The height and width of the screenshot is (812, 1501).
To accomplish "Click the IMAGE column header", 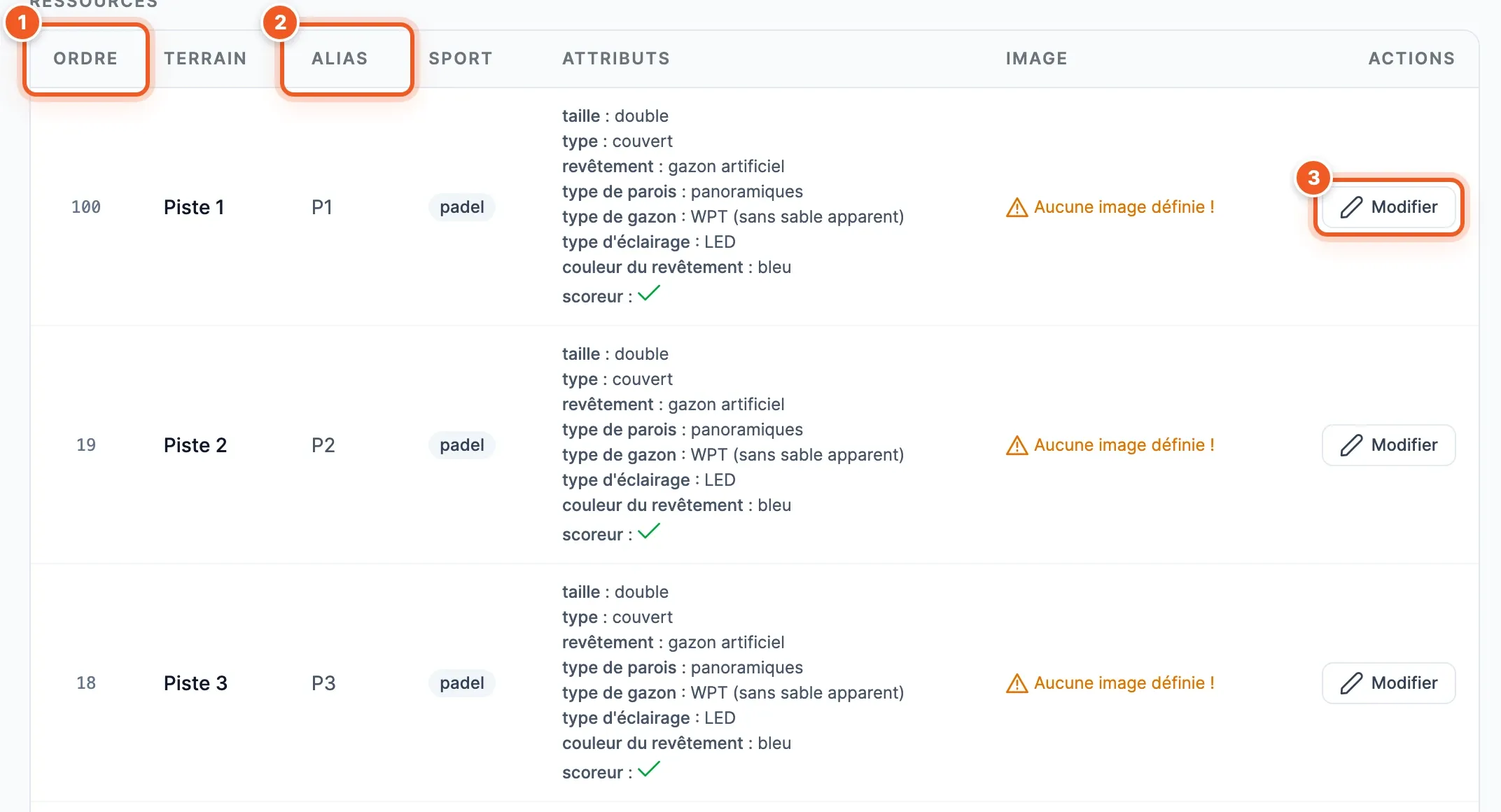I will tap(1037, 59).
